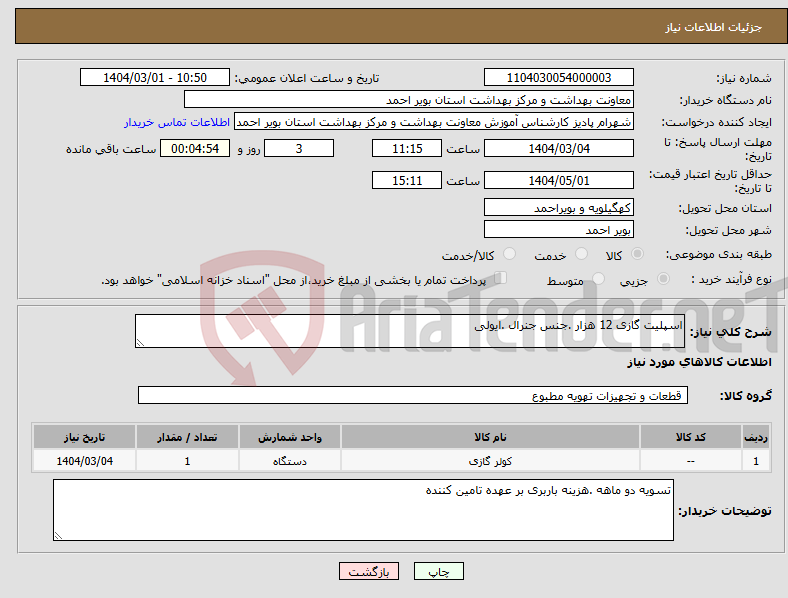788x598 pixels.
Task: Click the واحد شمارش column header
Action: point(290,437)
